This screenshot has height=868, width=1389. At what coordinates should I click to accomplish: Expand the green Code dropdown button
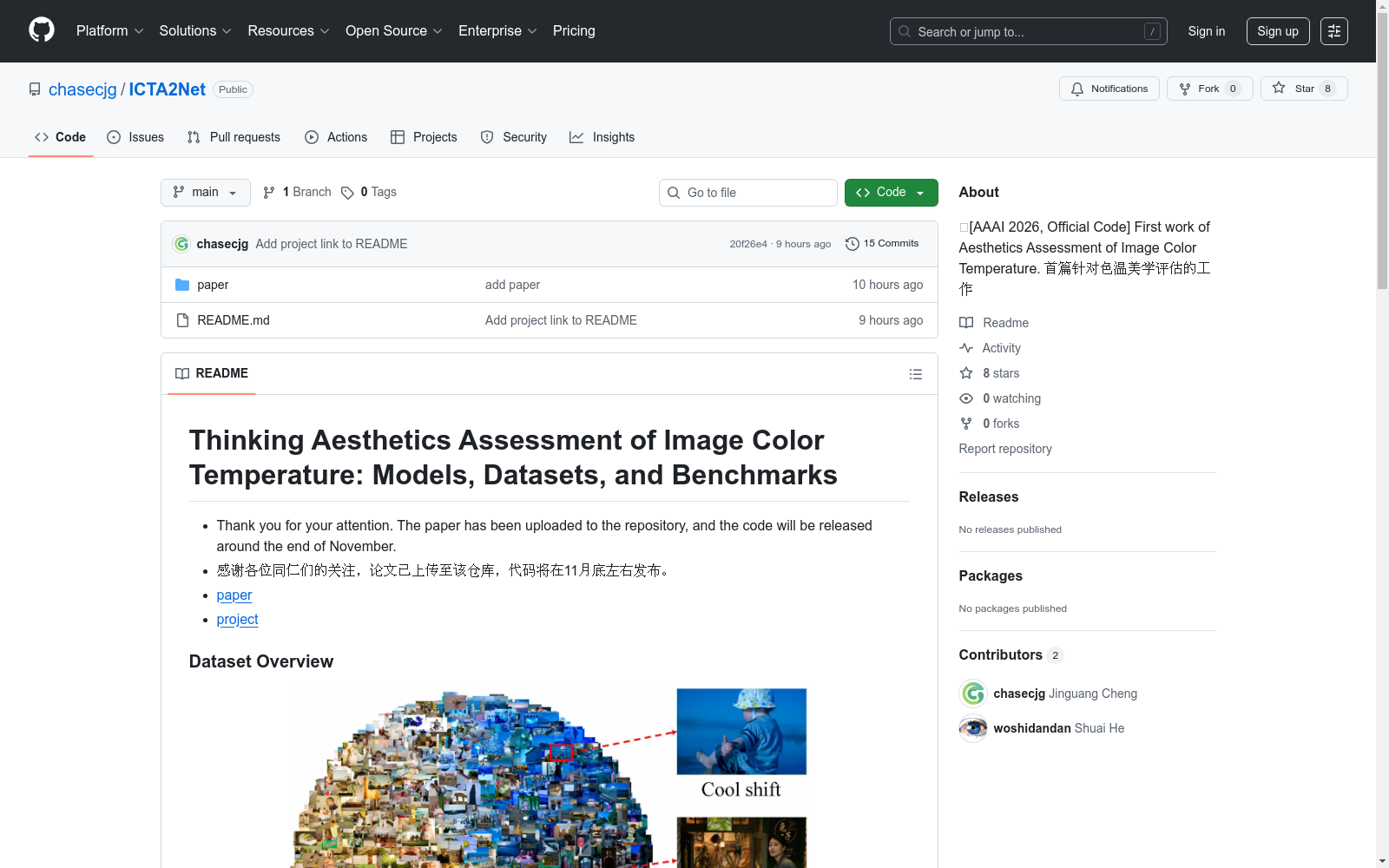click(x=892, y=193)
